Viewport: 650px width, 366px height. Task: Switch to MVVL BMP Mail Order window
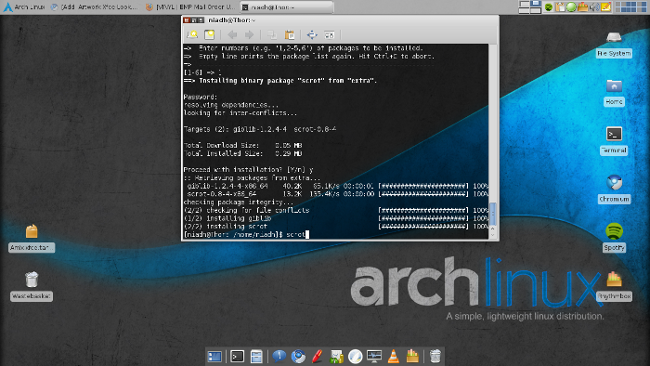pyautogui.click(x=191, y=7)
